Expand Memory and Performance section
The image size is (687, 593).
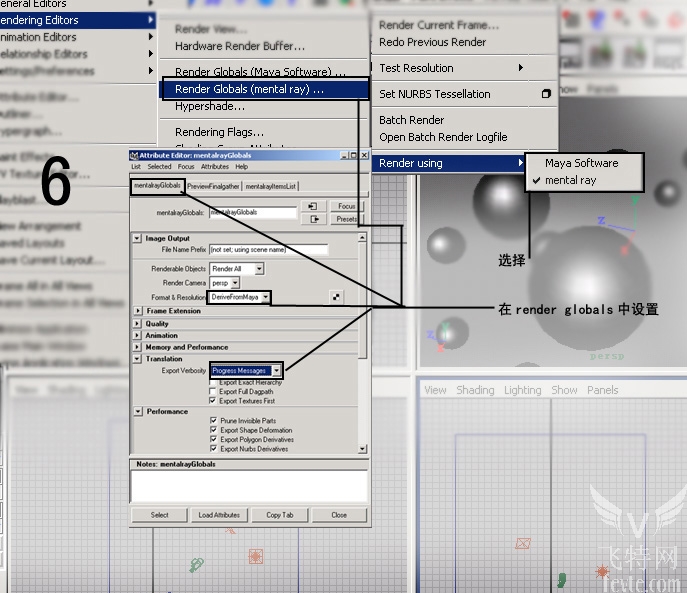coord(138,347)
